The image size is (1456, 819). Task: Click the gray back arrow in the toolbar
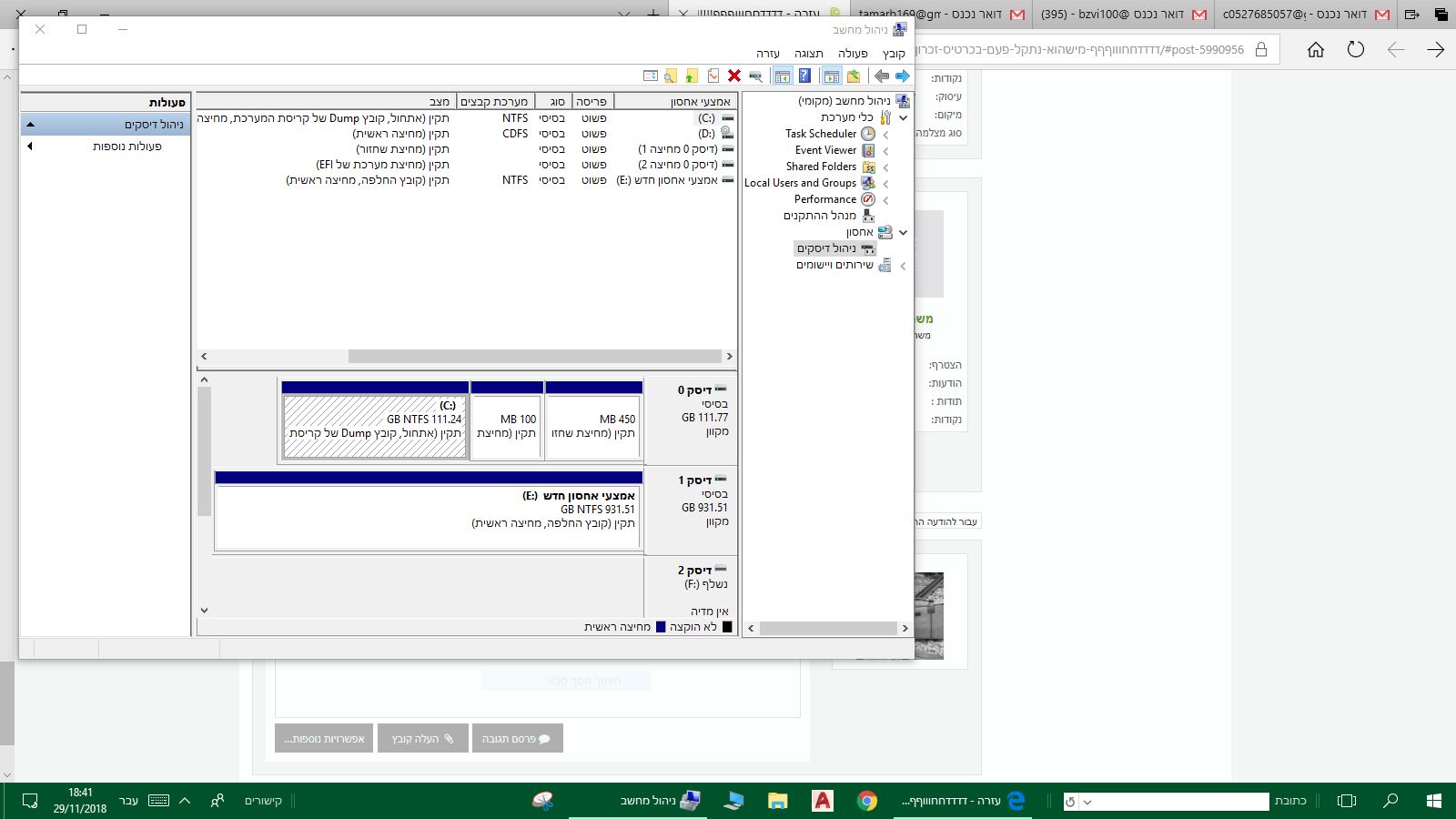click(881, 76)
